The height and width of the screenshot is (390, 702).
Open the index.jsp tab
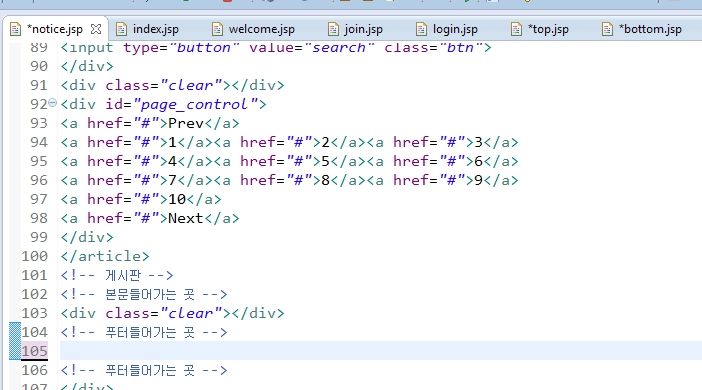(155, 29)
